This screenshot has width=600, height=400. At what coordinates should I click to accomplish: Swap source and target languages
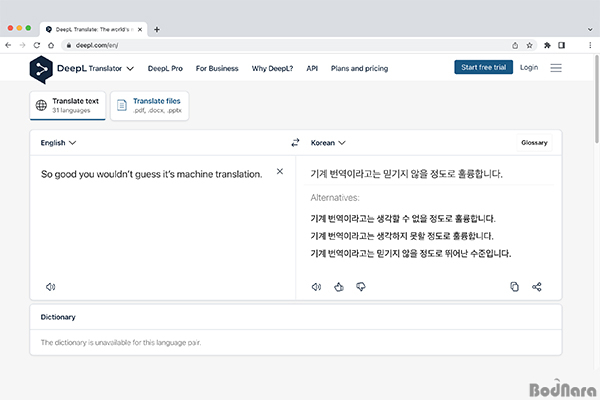pos(295,143)
